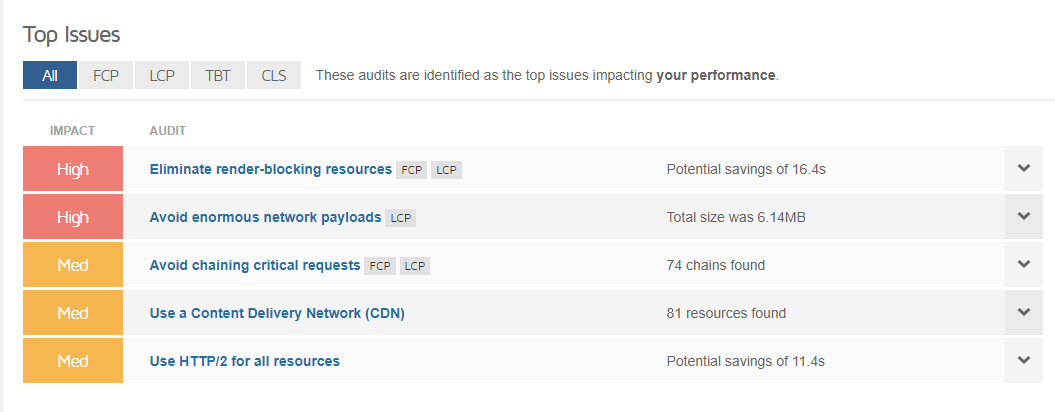Open Eliminate render-blocking resources link
1055x412 pixels.
point(270,169)
